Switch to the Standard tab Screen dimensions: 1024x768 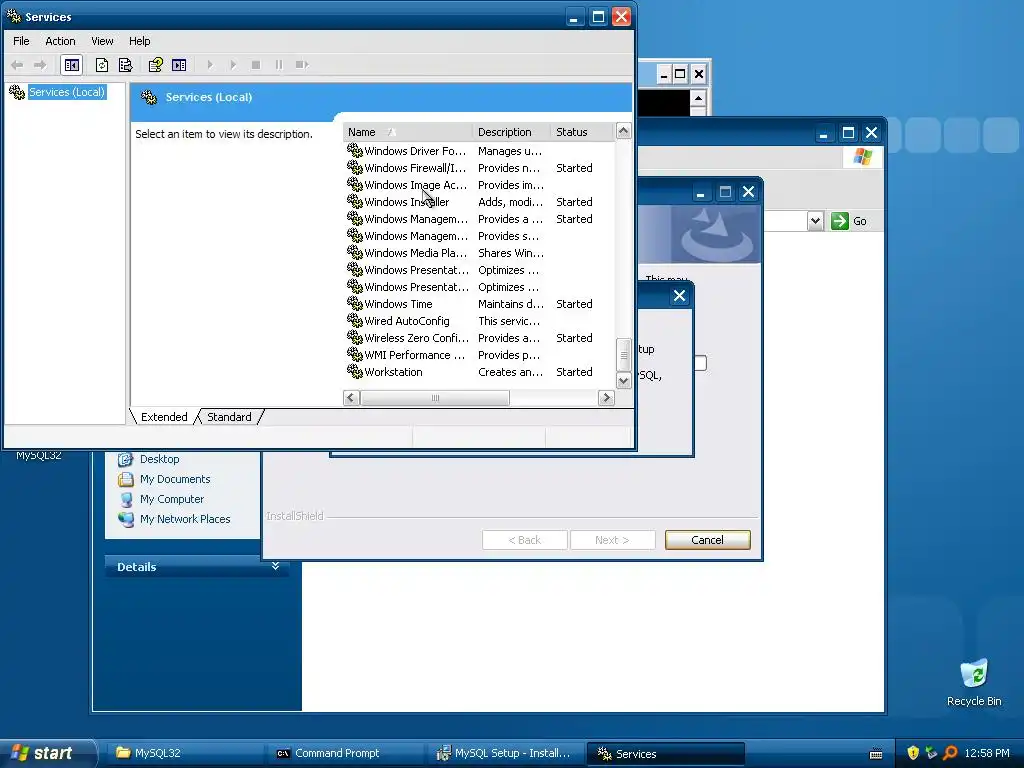point(229,417)
